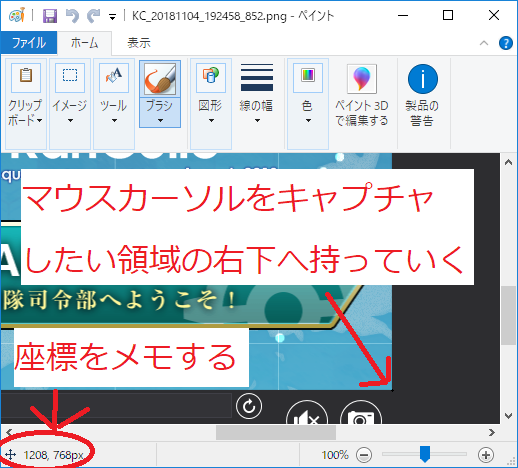Expand the 色 colors dropdown arrow
Image resolution: width=518 pixels, height=468 pixels.
click(308, 120)
